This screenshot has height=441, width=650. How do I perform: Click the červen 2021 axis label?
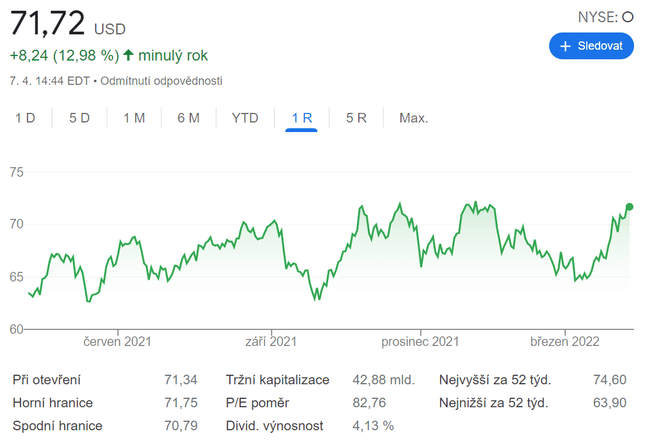(119, 342)
